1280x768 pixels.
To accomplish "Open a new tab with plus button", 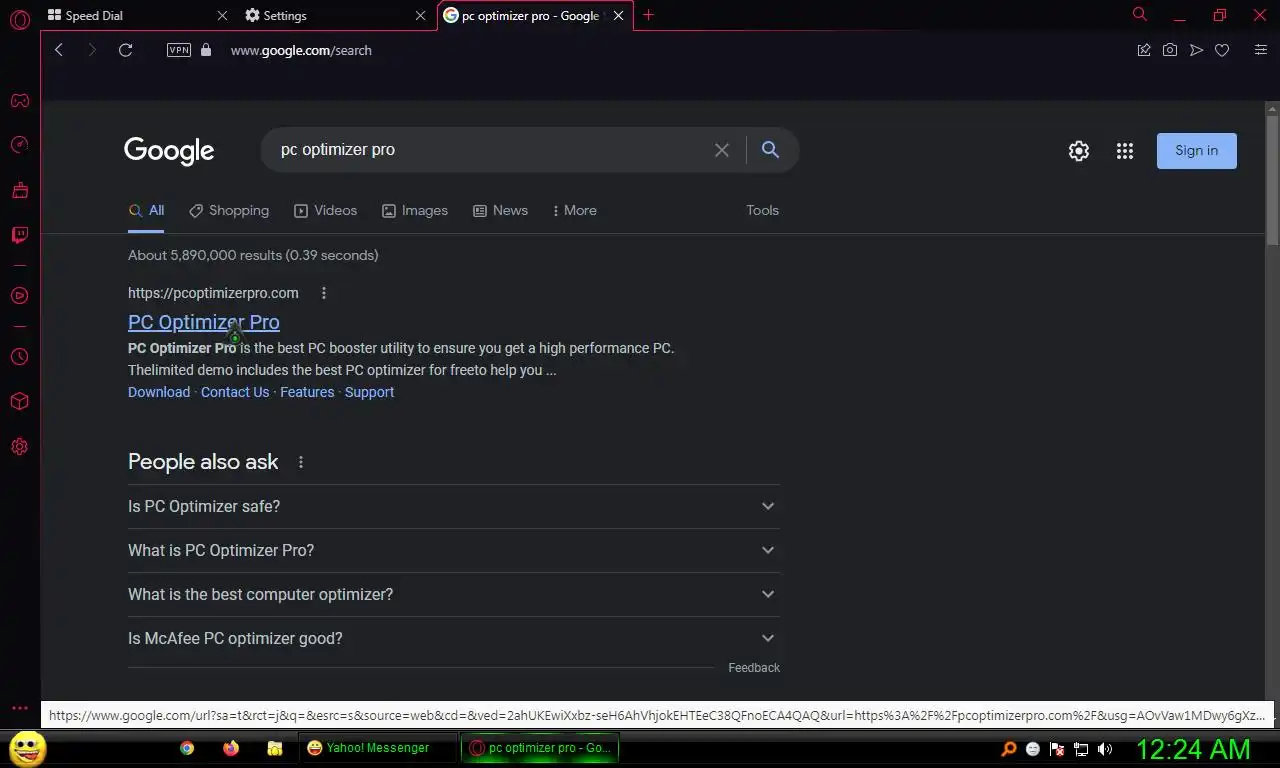I will pos(648,15).
